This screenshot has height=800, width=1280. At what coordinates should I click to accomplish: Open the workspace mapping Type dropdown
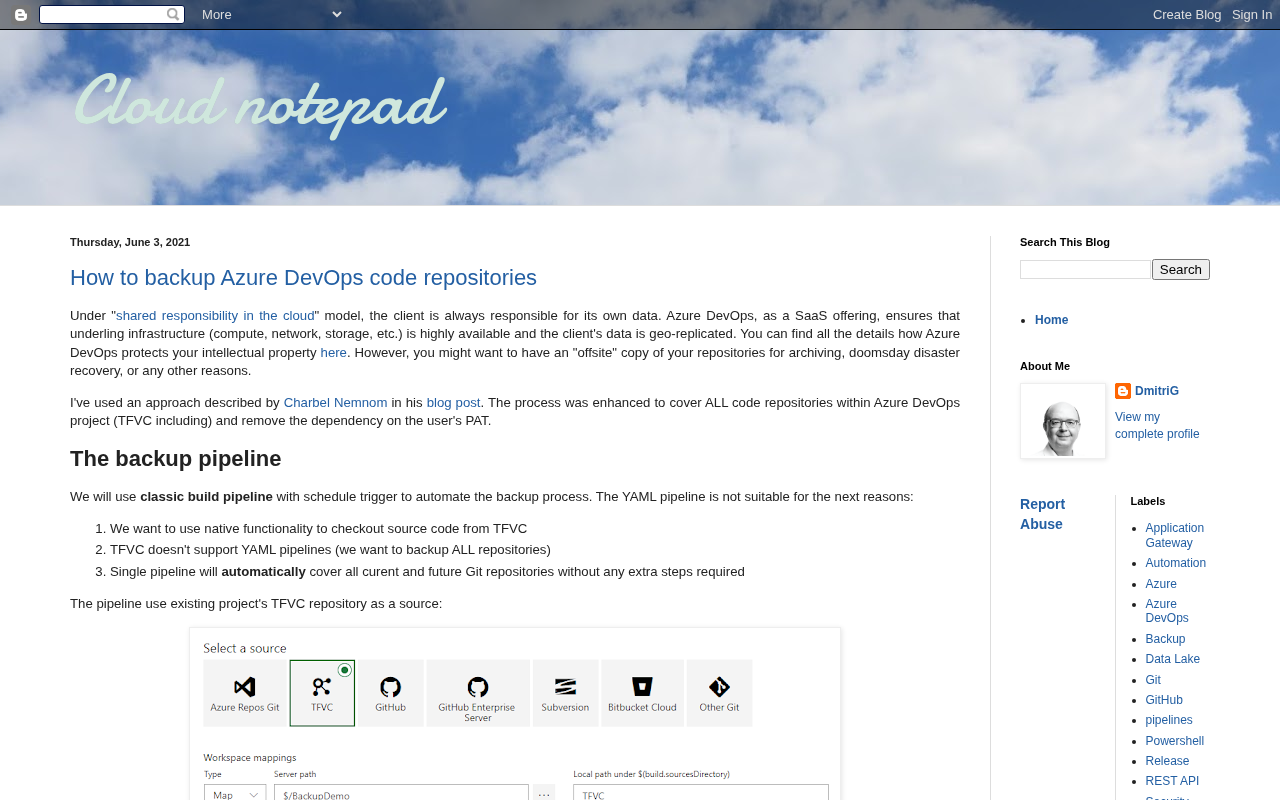235,793
